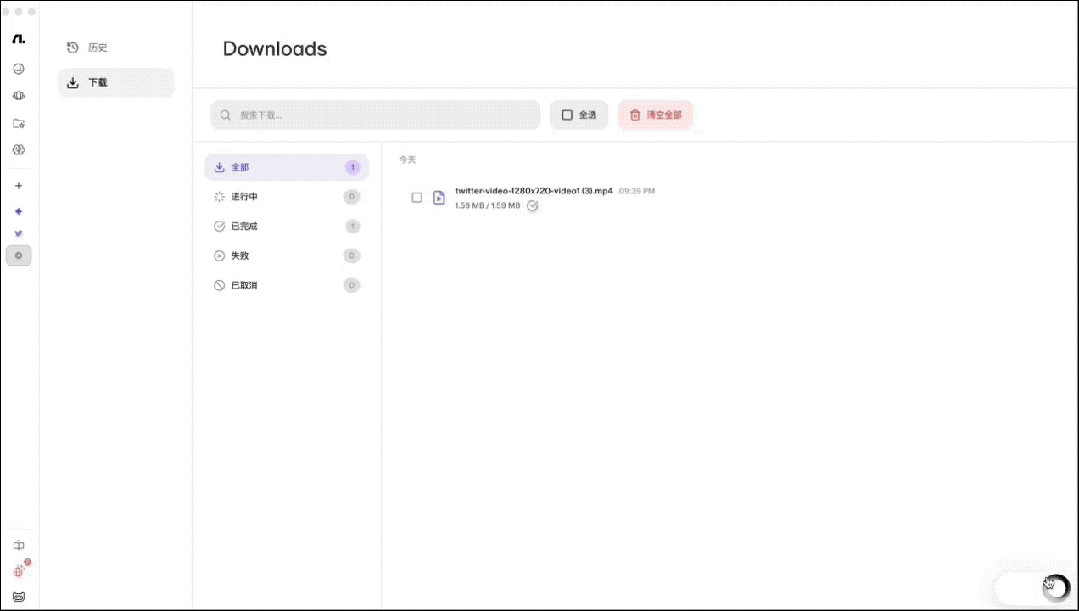The width and height of the screenshot is (1079, 611).
Task: Open the twitter-video-1280x720 mp4 file name
Action: pos(532,190)
